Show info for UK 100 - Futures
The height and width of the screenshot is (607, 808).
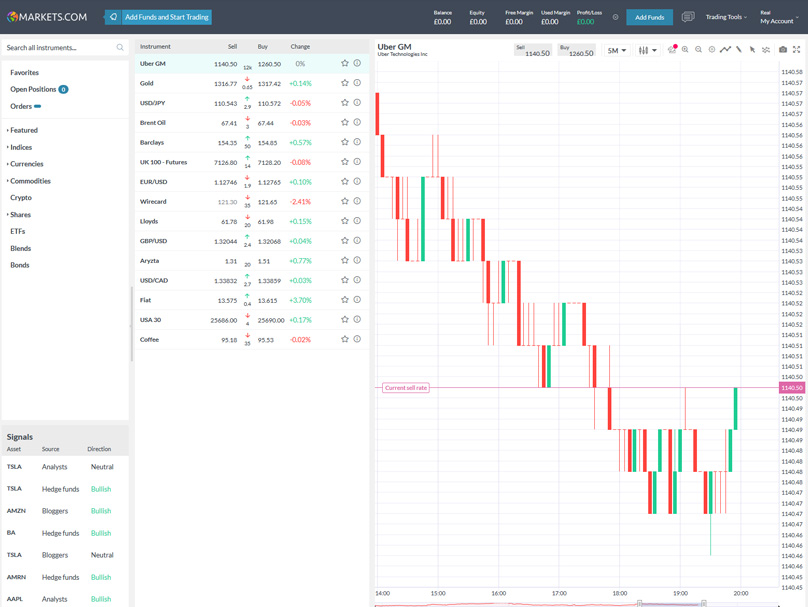(357, 162)
